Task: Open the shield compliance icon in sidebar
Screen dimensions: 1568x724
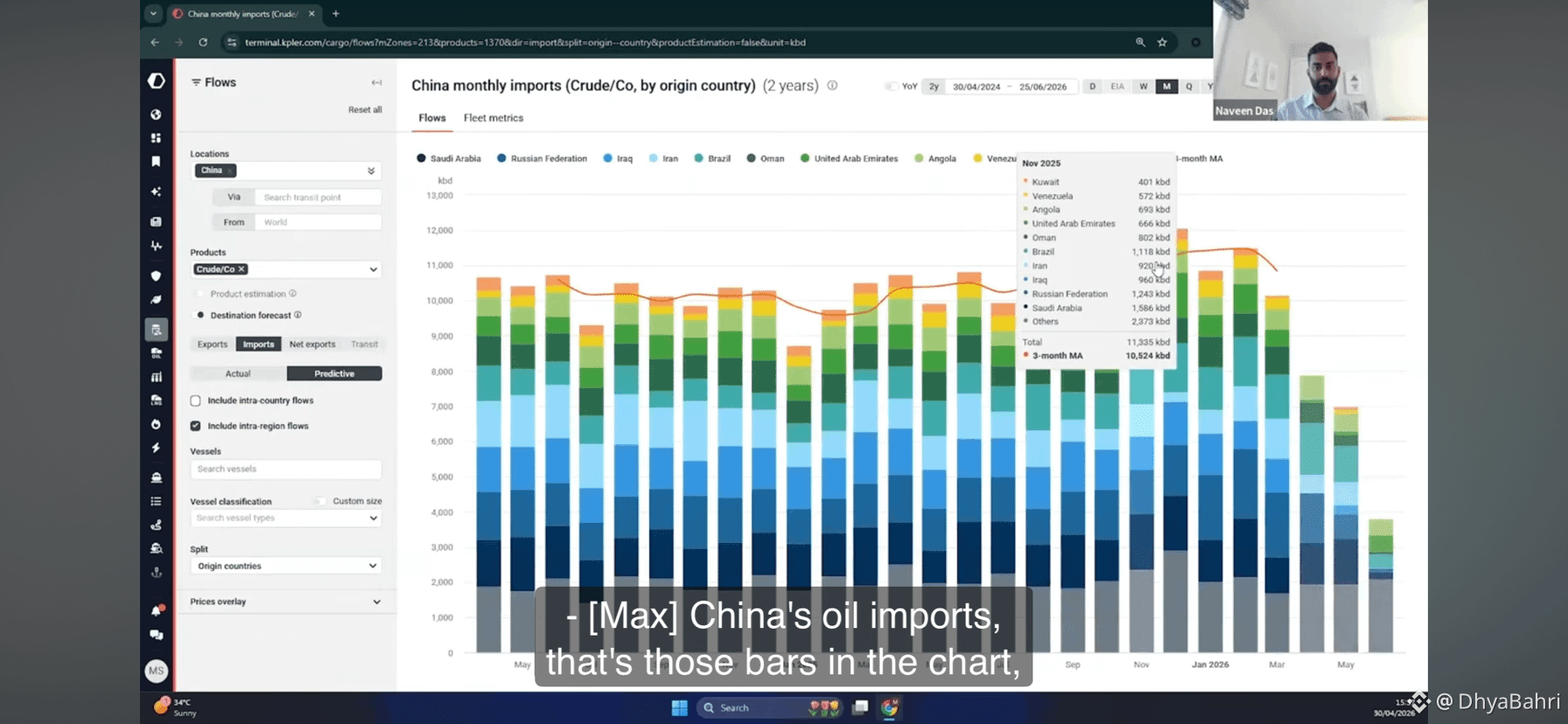Action: coord(156,275)
